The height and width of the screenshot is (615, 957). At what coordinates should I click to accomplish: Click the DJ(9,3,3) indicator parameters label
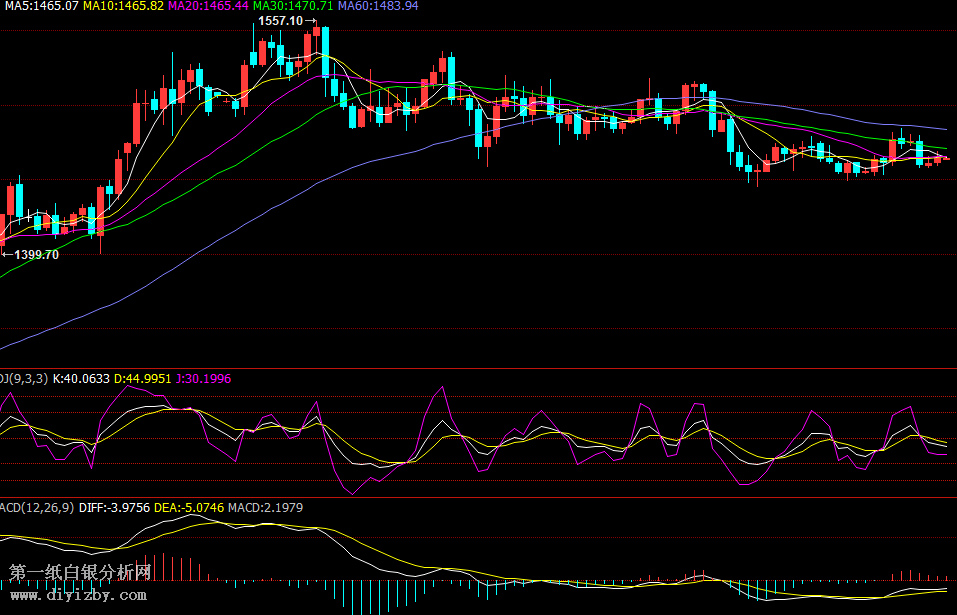(x=24, y=379)
